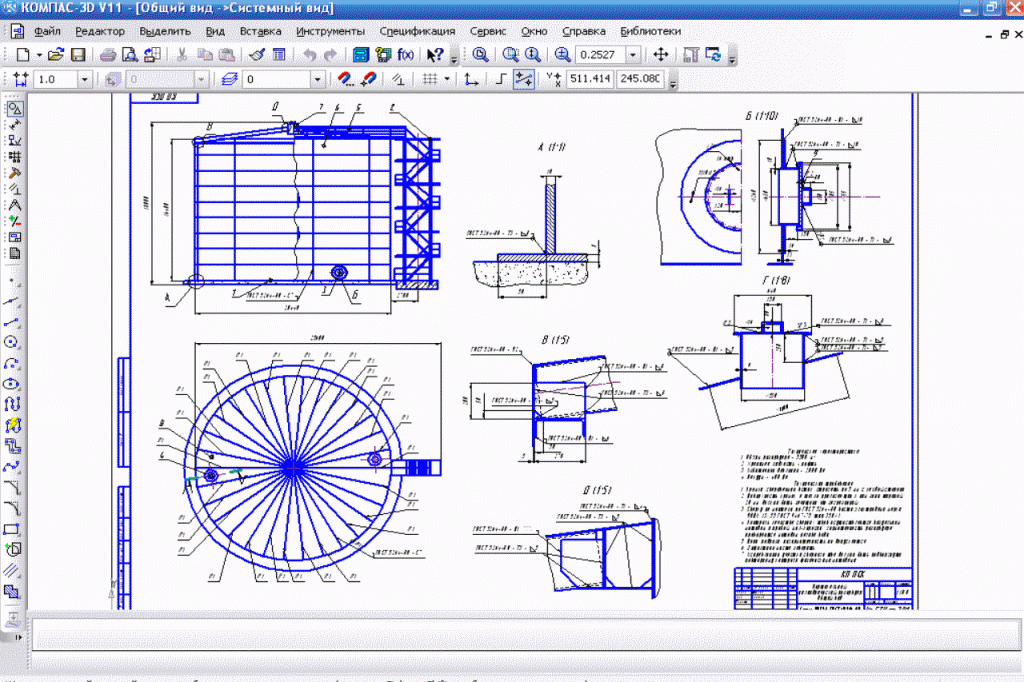Open the Вид menu
Image resolution: width=1024 pixels, height=682 pixels.
coord(216,31)
